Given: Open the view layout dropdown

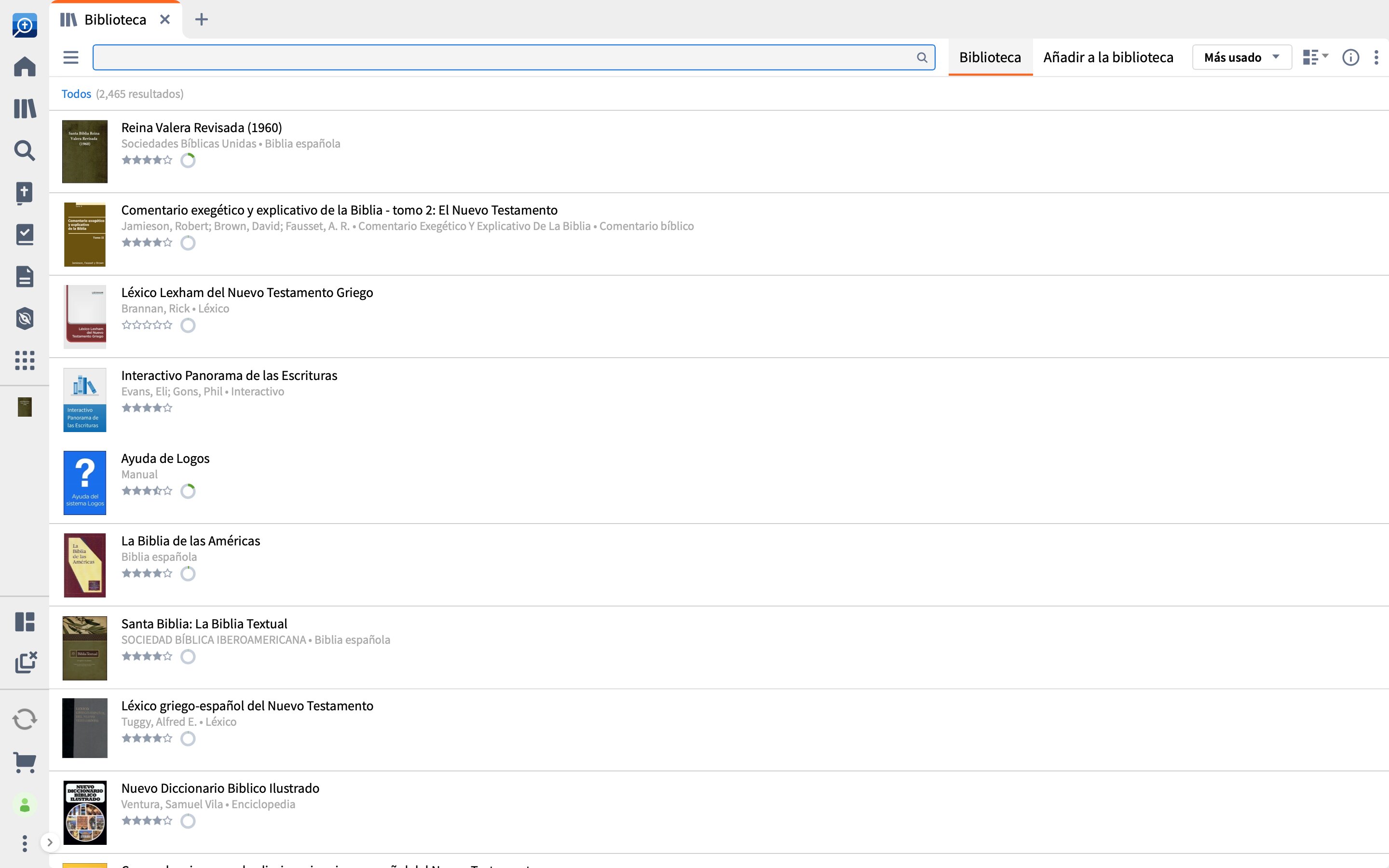Looking at the screenshot, I should [x=1315, y=57].
